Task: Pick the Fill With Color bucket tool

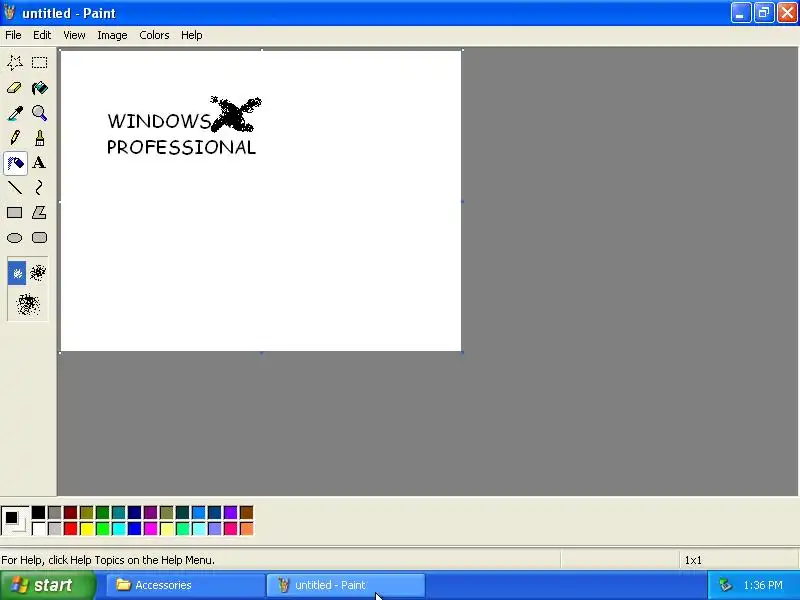Action: pos(39,88)
